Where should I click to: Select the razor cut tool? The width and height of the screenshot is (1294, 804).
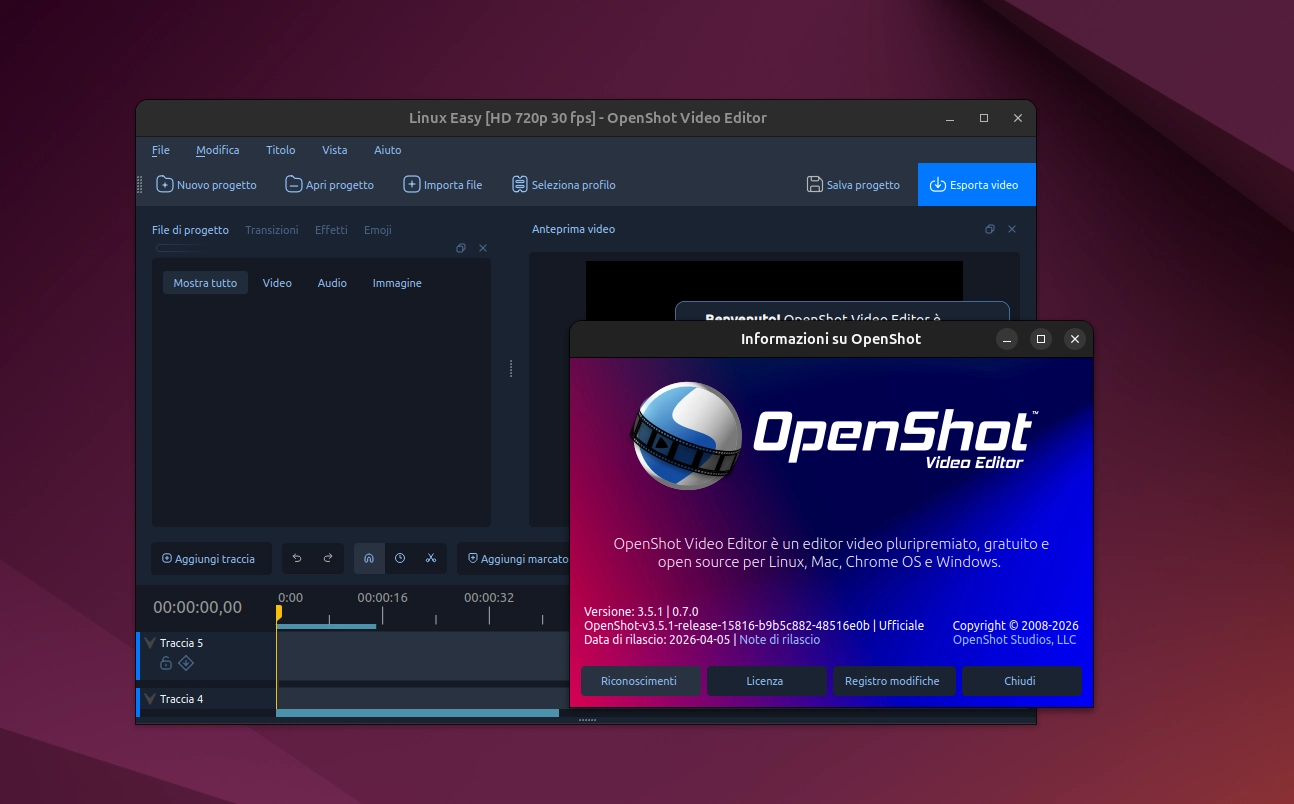point(430,558)
